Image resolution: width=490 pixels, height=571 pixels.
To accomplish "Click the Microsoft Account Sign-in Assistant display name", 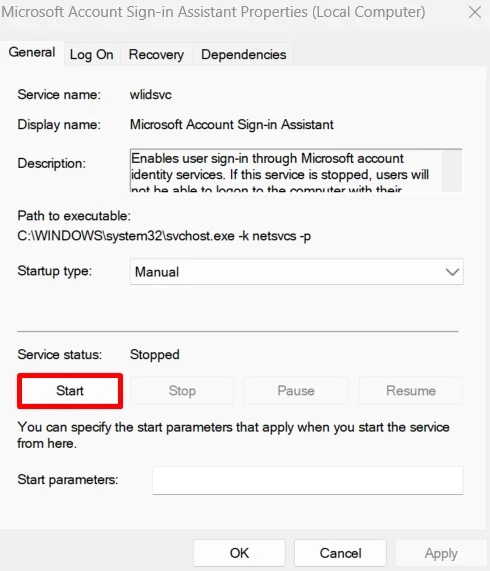I will tap(232, 125).
